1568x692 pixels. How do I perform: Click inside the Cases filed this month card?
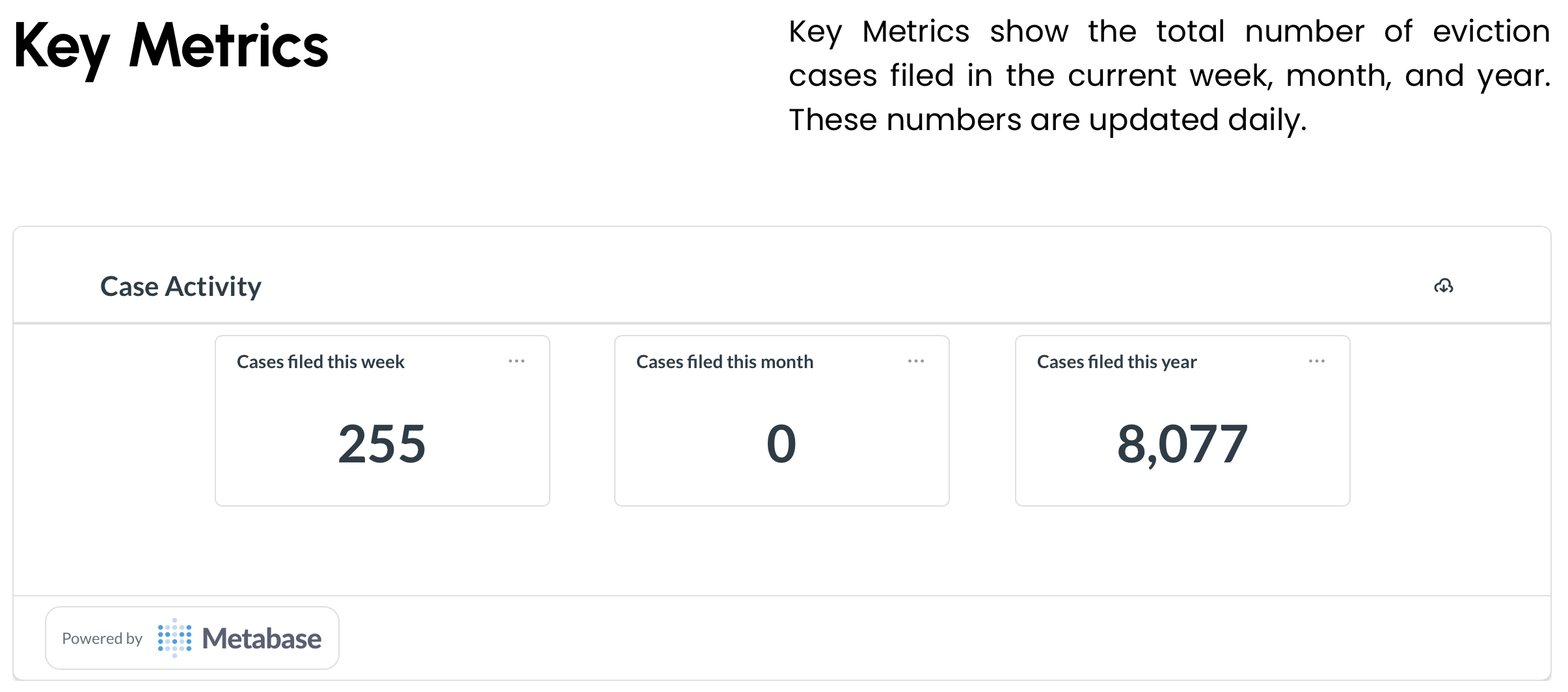pos(782,421)
